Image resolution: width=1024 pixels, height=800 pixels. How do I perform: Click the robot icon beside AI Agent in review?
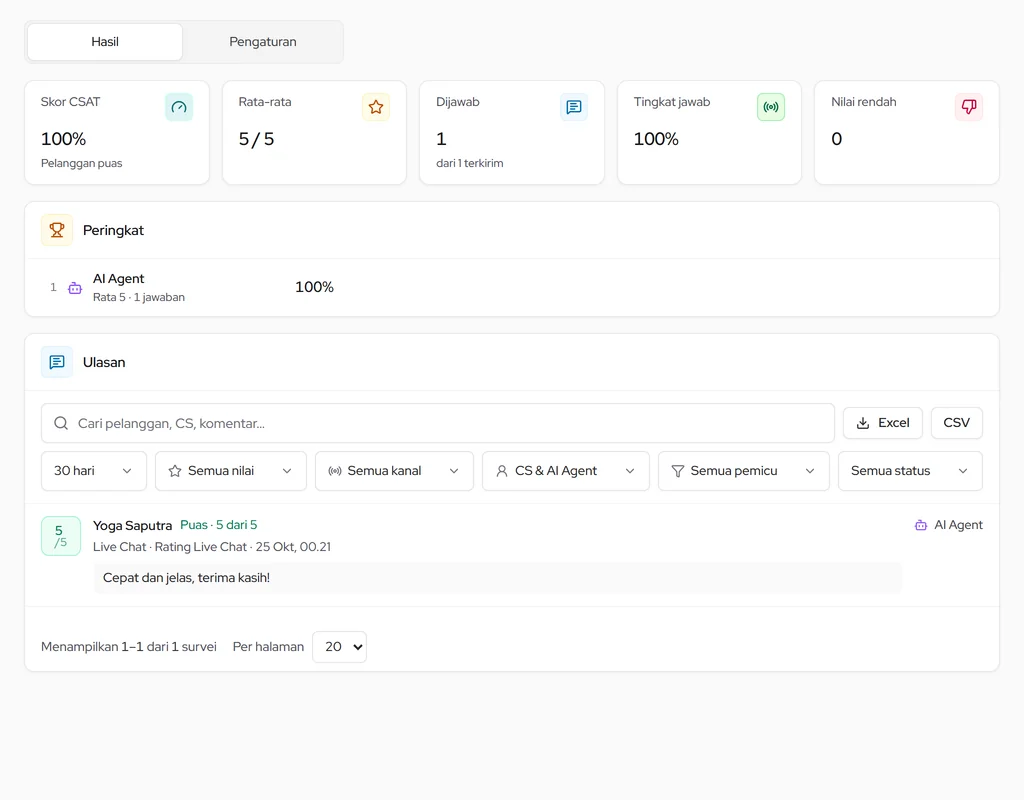tap(921, 525)
